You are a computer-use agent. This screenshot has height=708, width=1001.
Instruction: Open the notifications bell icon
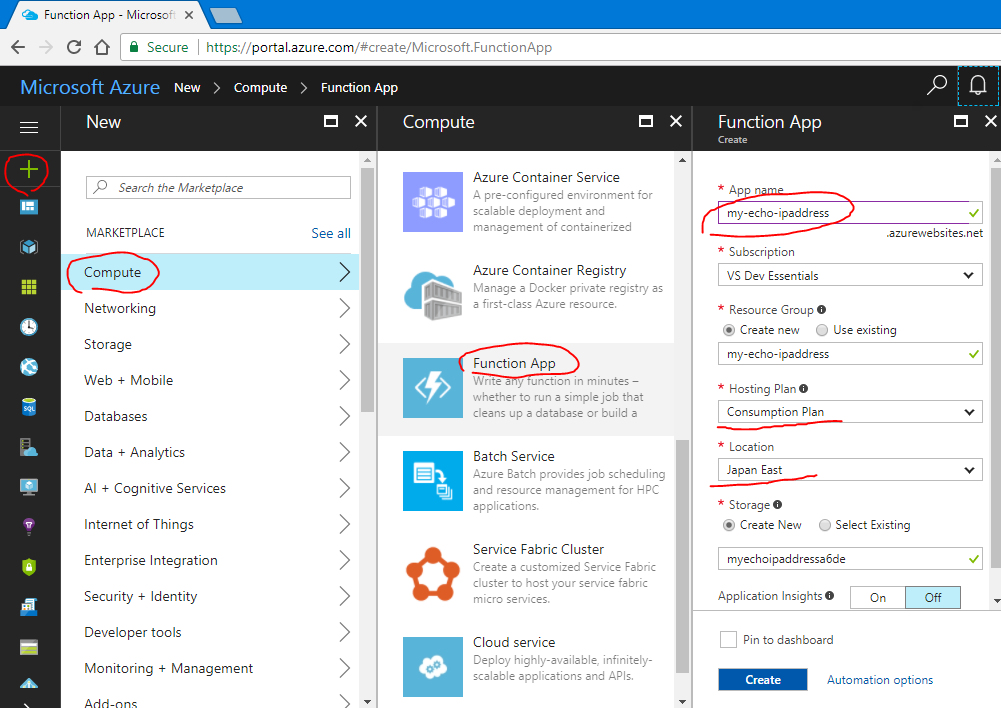coord(978,86)
